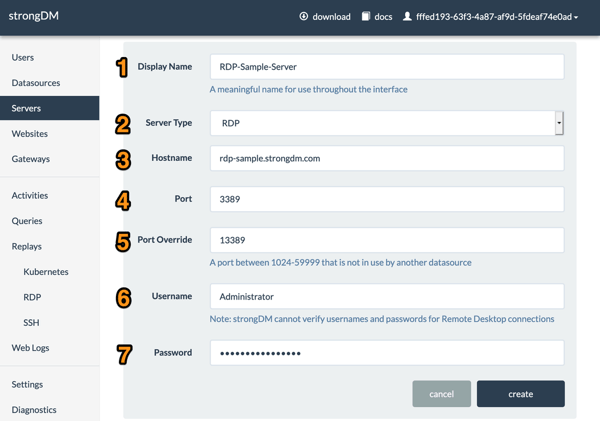Click the account ID text in header
The width and height of the screenshot is (600, 421).
pos(494,17)
